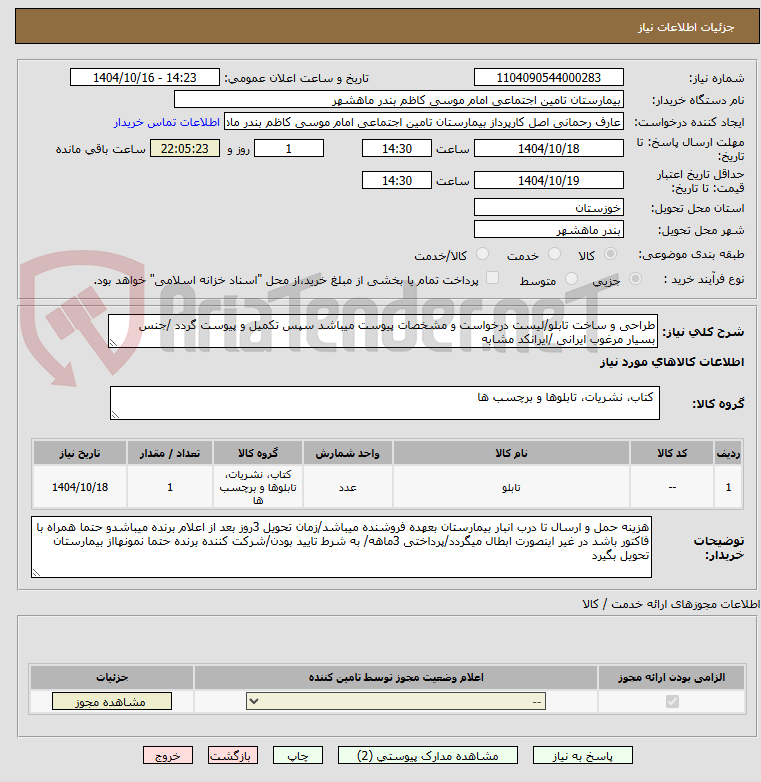Image resolution: width=761 pixels, height=782 pixels.
Task: Click the اطلاعات مجوزهای ارائه خدمت / کالا heading
Action: tap(671, 604)
